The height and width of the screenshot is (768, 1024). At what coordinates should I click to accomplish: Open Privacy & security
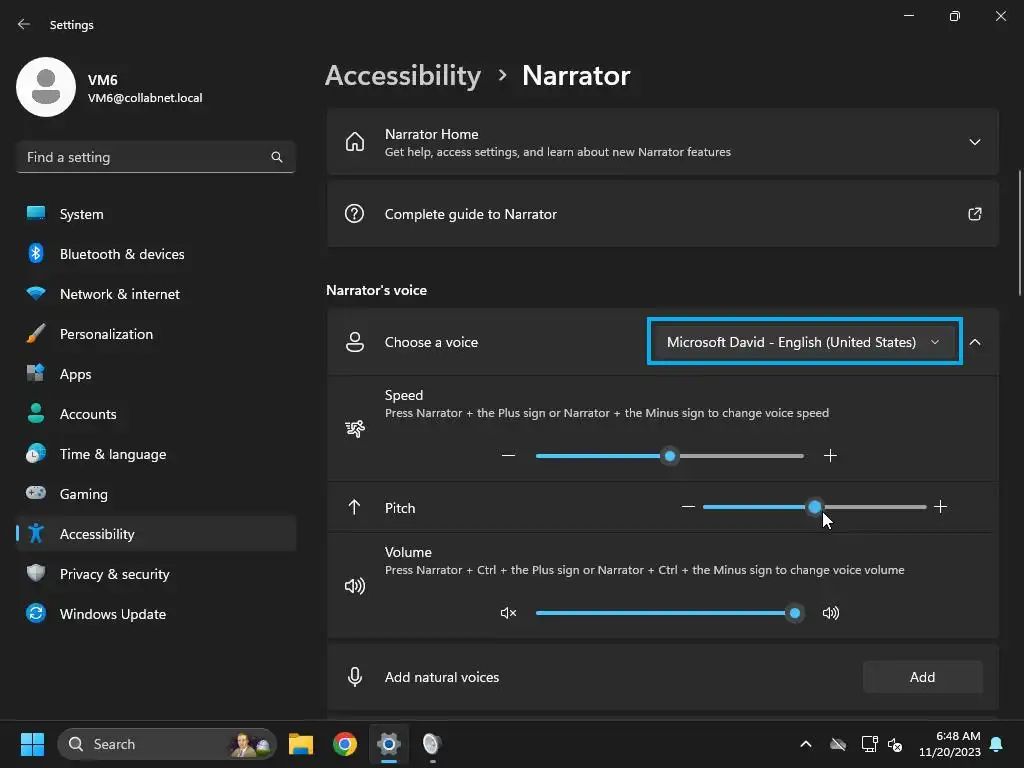click(x=155, y=574)
